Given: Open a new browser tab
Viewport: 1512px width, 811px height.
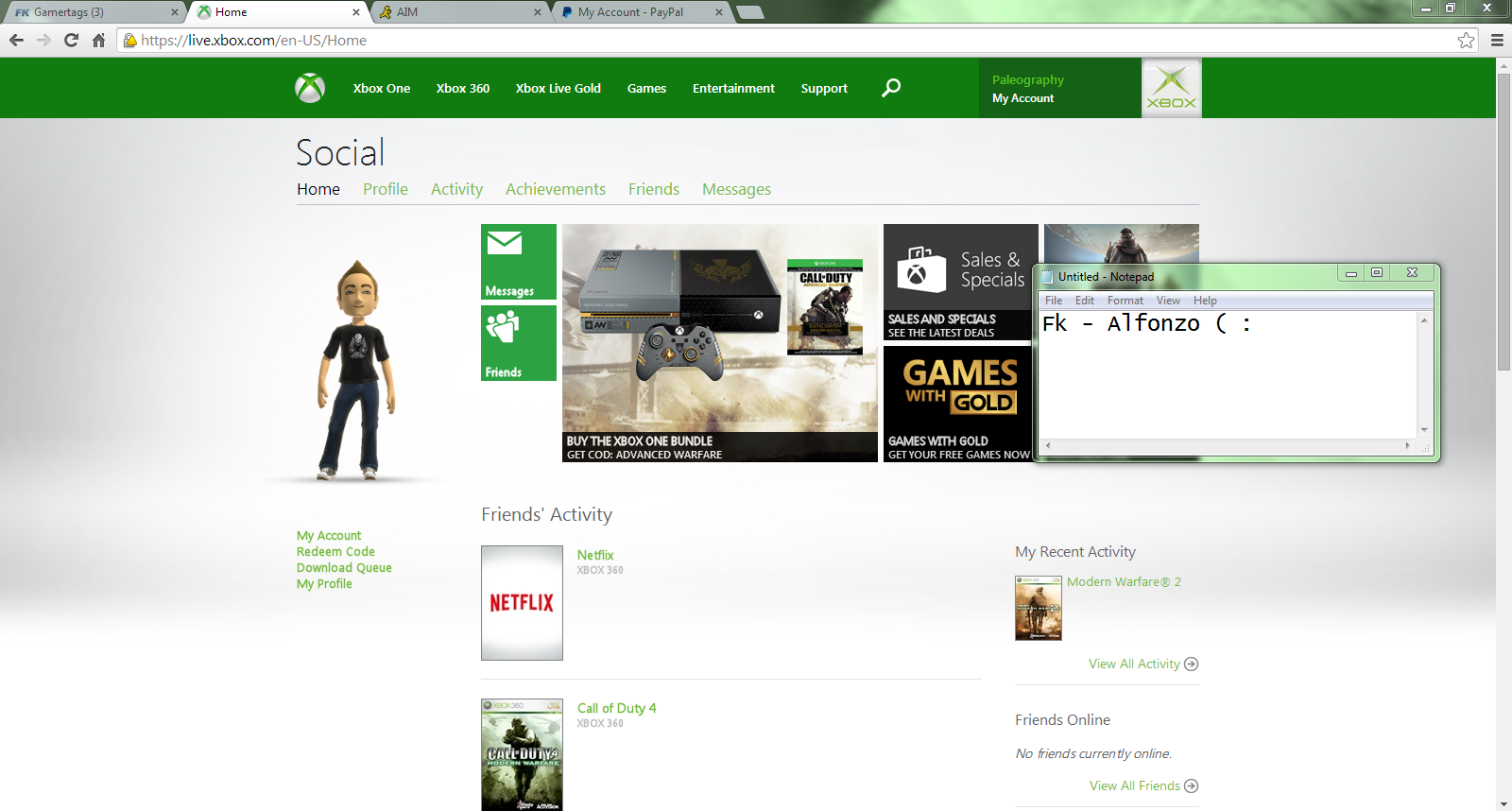Looking at the screenshot, I should pos(749,12).
